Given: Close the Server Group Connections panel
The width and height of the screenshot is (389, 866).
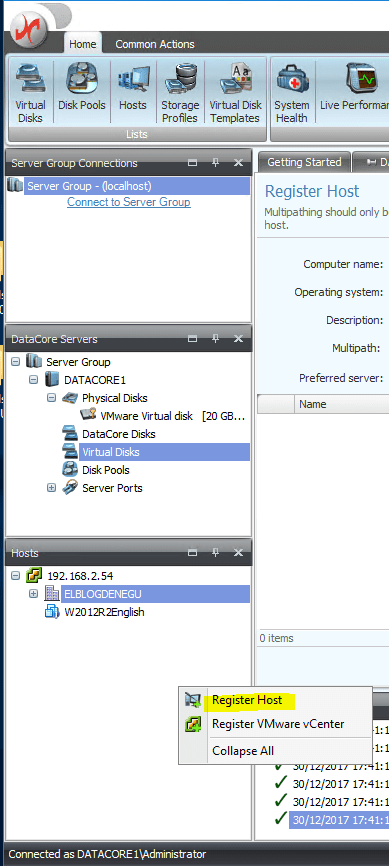Looking at the screenshot, I should pos(238,163).
